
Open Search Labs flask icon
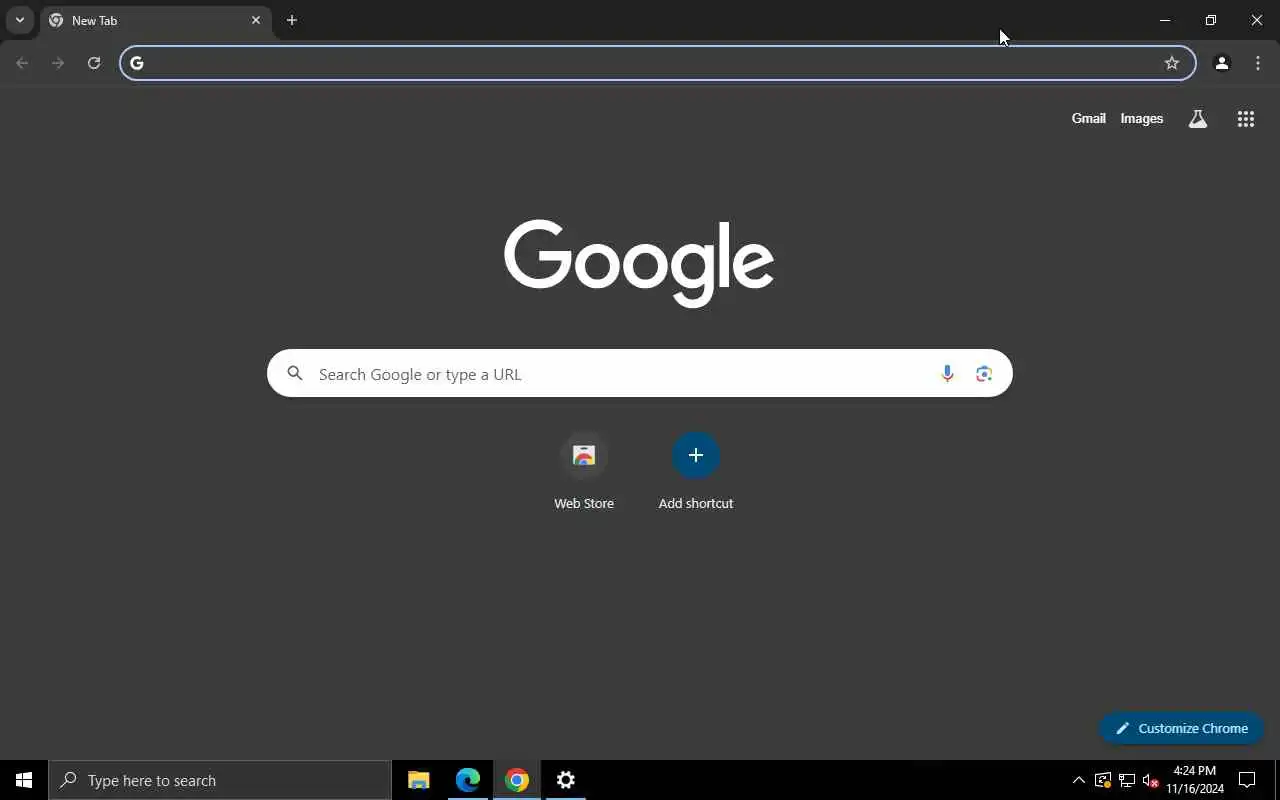point(1198,119)
